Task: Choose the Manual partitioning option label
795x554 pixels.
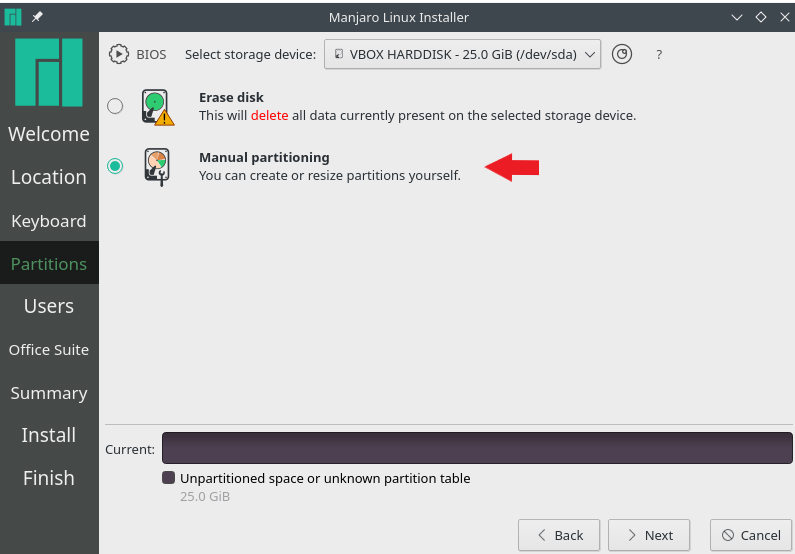Action: pyautogui.click(x=264, y=158)
